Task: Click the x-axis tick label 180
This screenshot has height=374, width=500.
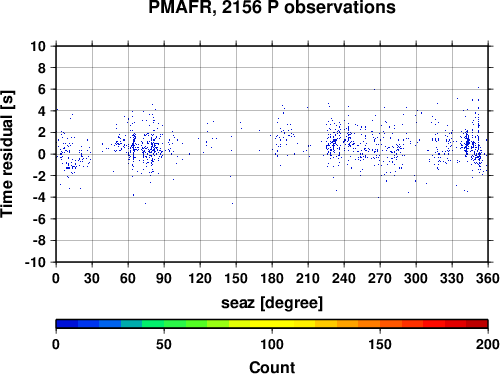Action: pos(272,278)
